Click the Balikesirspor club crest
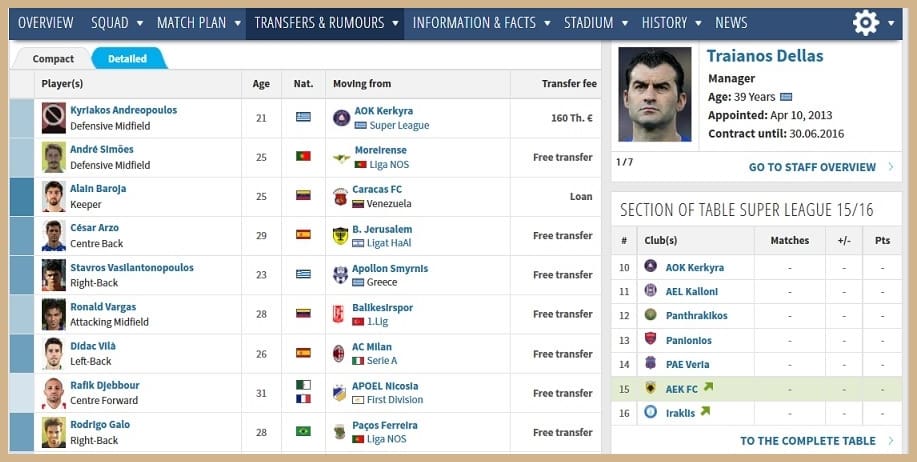The image size is (917, 462). [340, 314]
